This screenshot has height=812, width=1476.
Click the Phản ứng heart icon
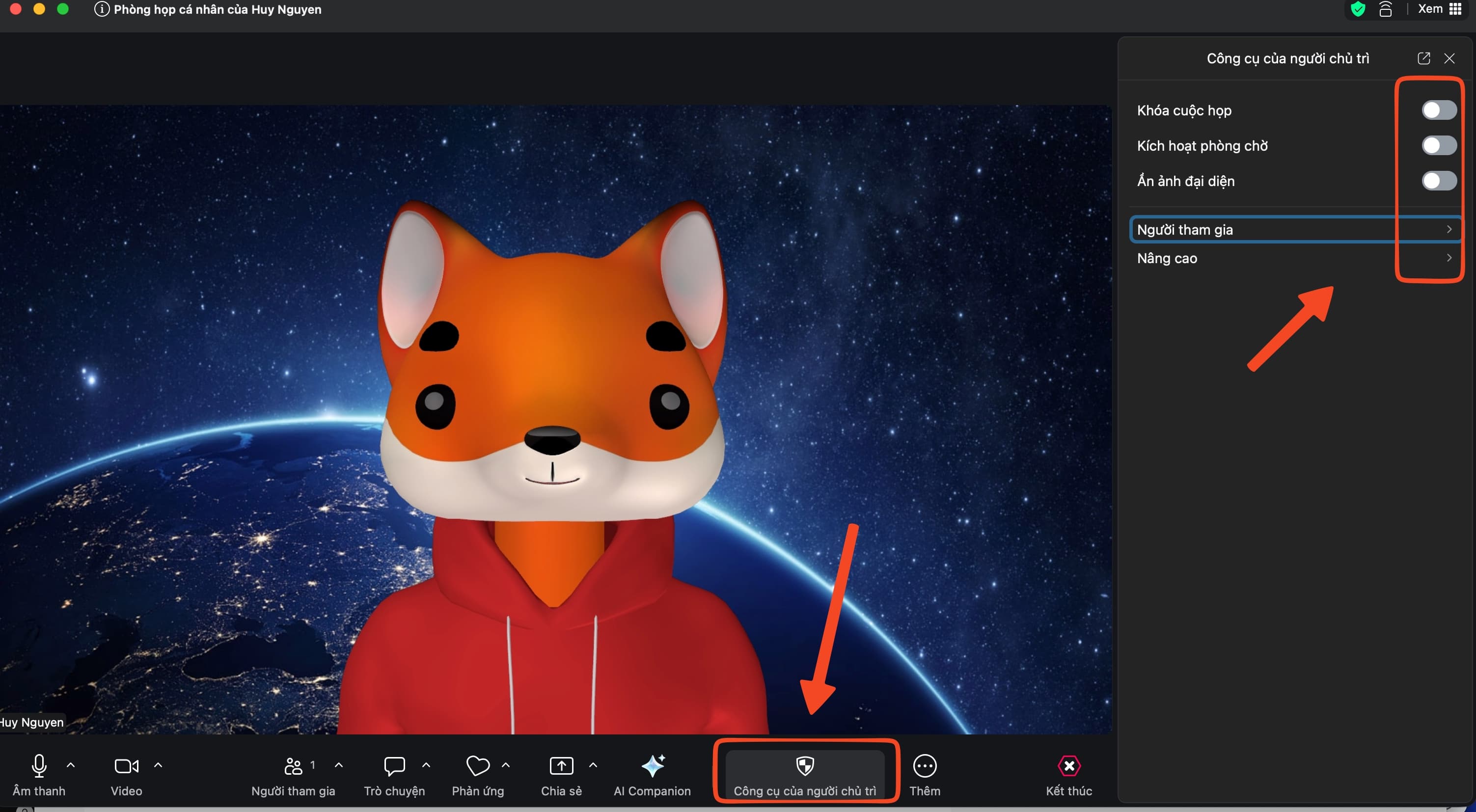(478, 765)
